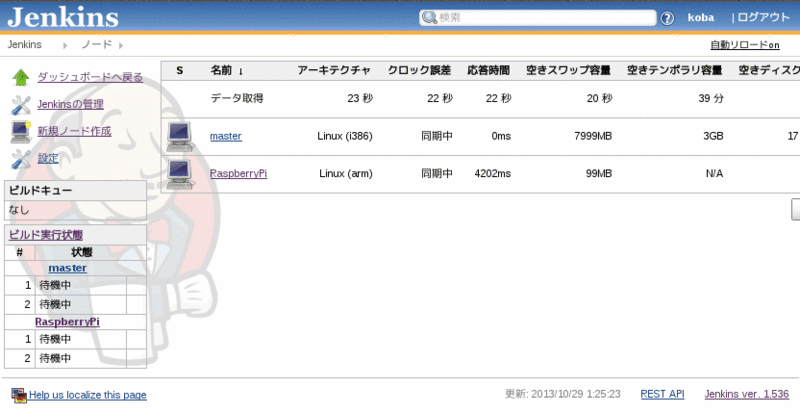This screenshot has height=413, width=800.
Task: Click the ビルドキュー panel header
Action: (x=76, y=190)
